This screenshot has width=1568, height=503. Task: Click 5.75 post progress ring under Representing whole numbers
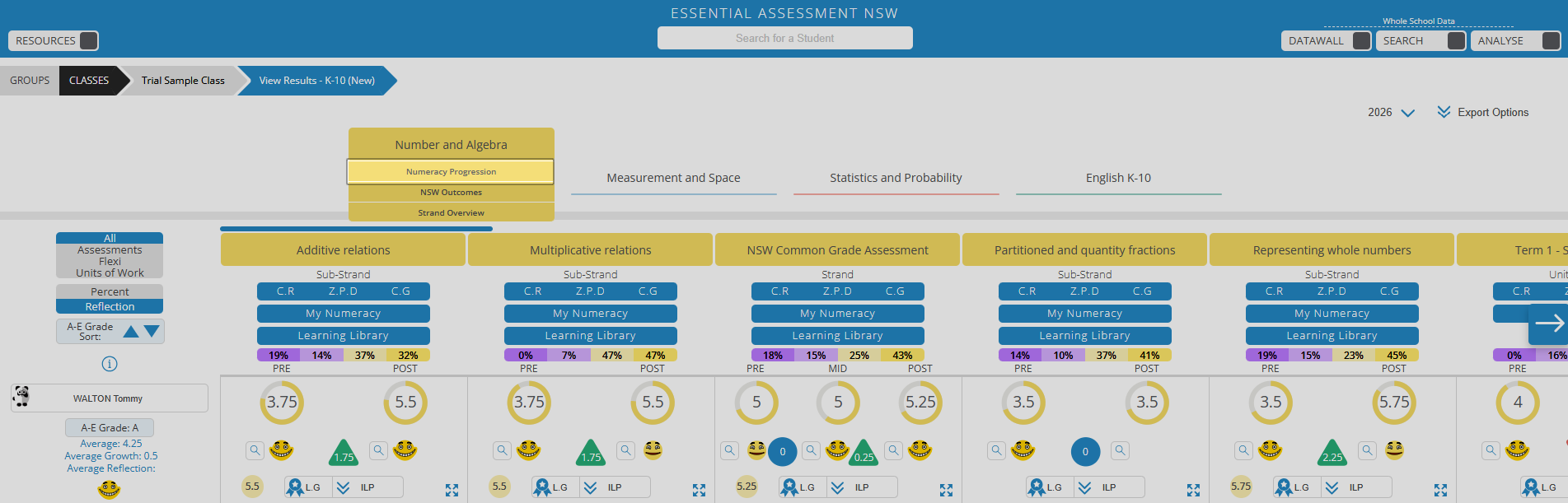click(x=1394, y=402)
